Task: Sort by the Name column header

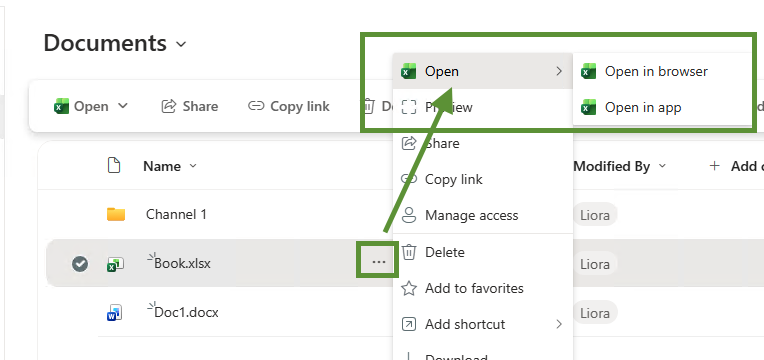Action: tap(162, 166)
